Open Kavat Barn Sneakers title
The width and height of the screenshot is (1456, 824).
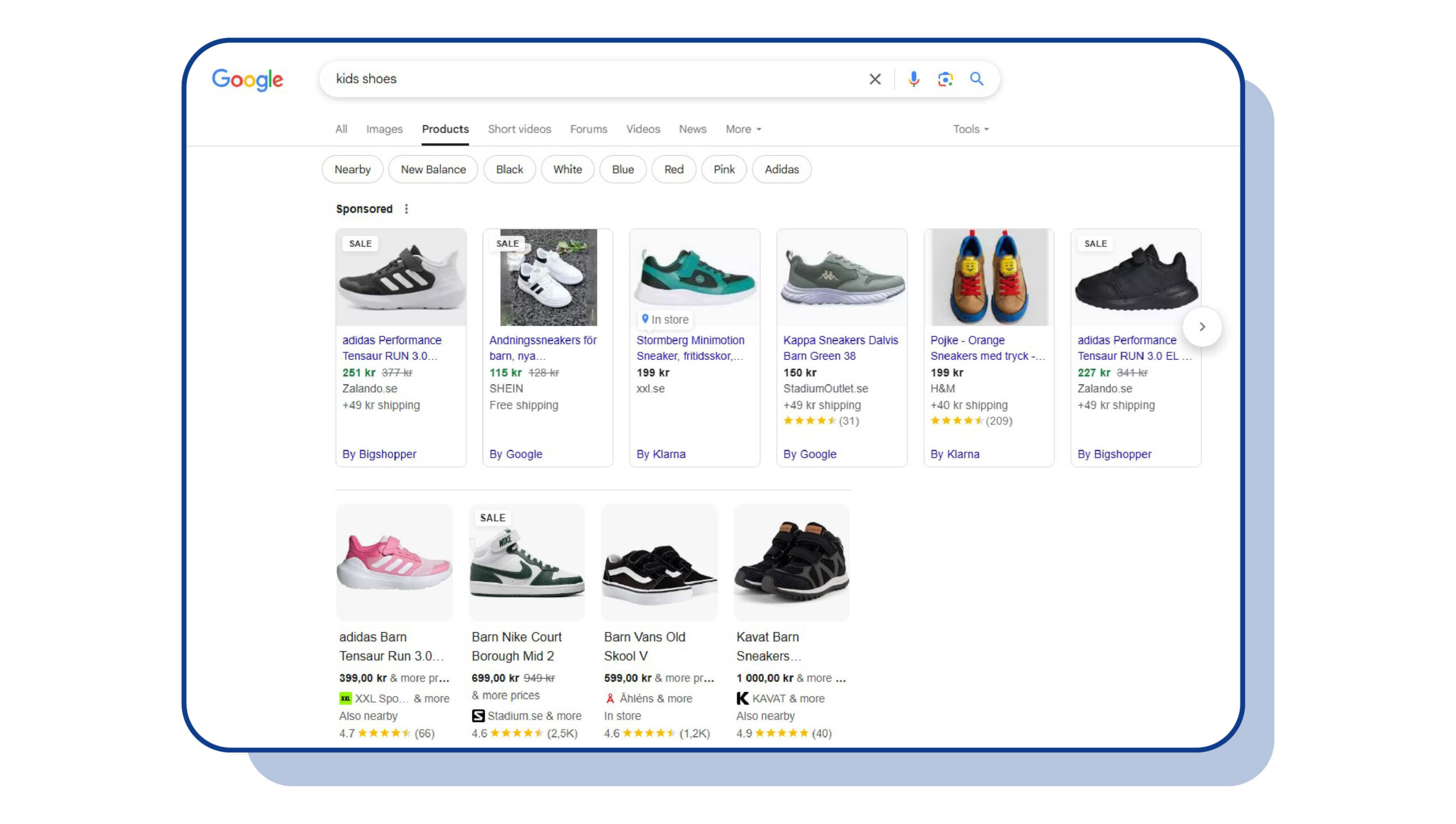pyautogui.click(x=769, y=646)
